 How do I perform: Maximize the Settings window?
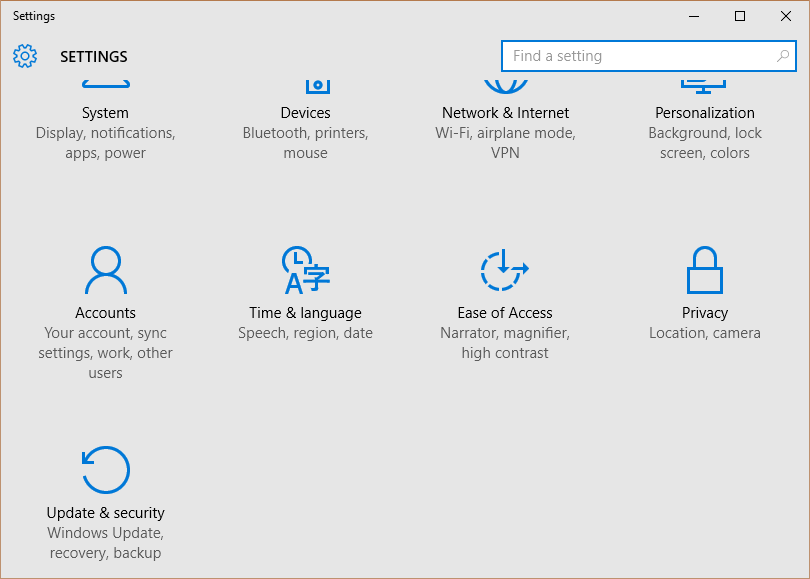[x=740, y=16]
